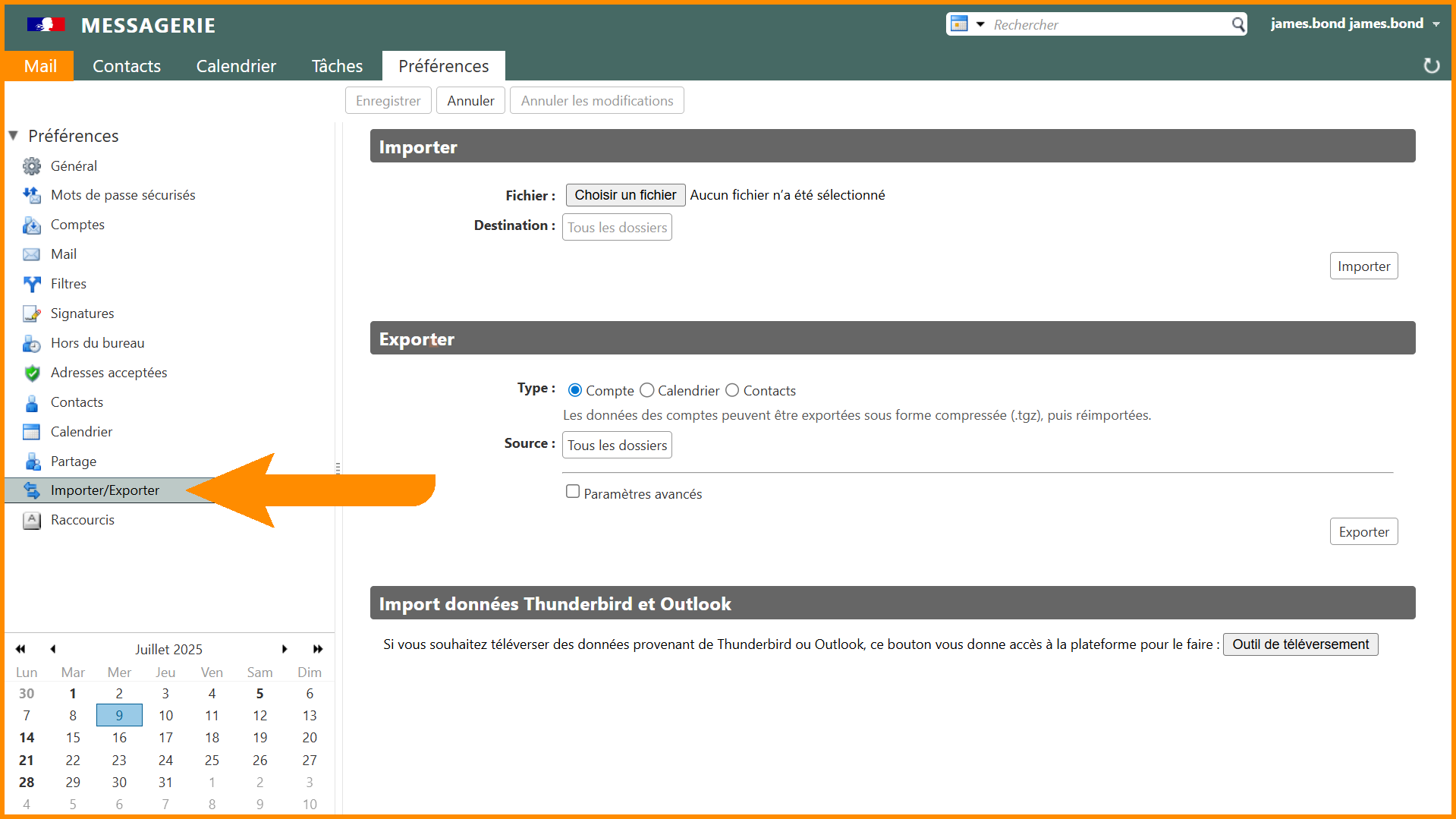Click the search magnifier icon

click(1237, 24)
